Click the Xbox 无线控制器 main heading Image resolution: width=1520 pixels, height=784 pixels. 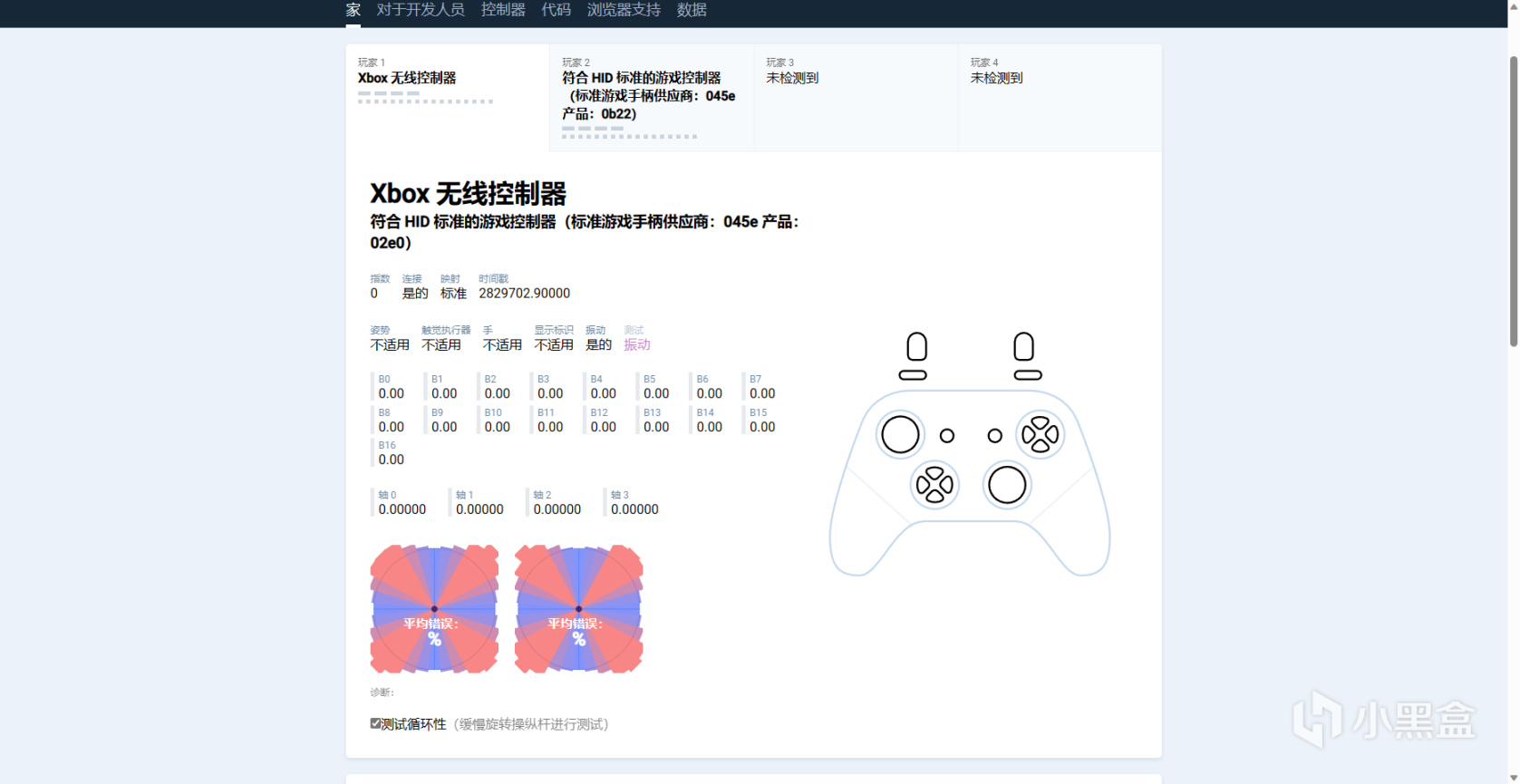(468, 194)
